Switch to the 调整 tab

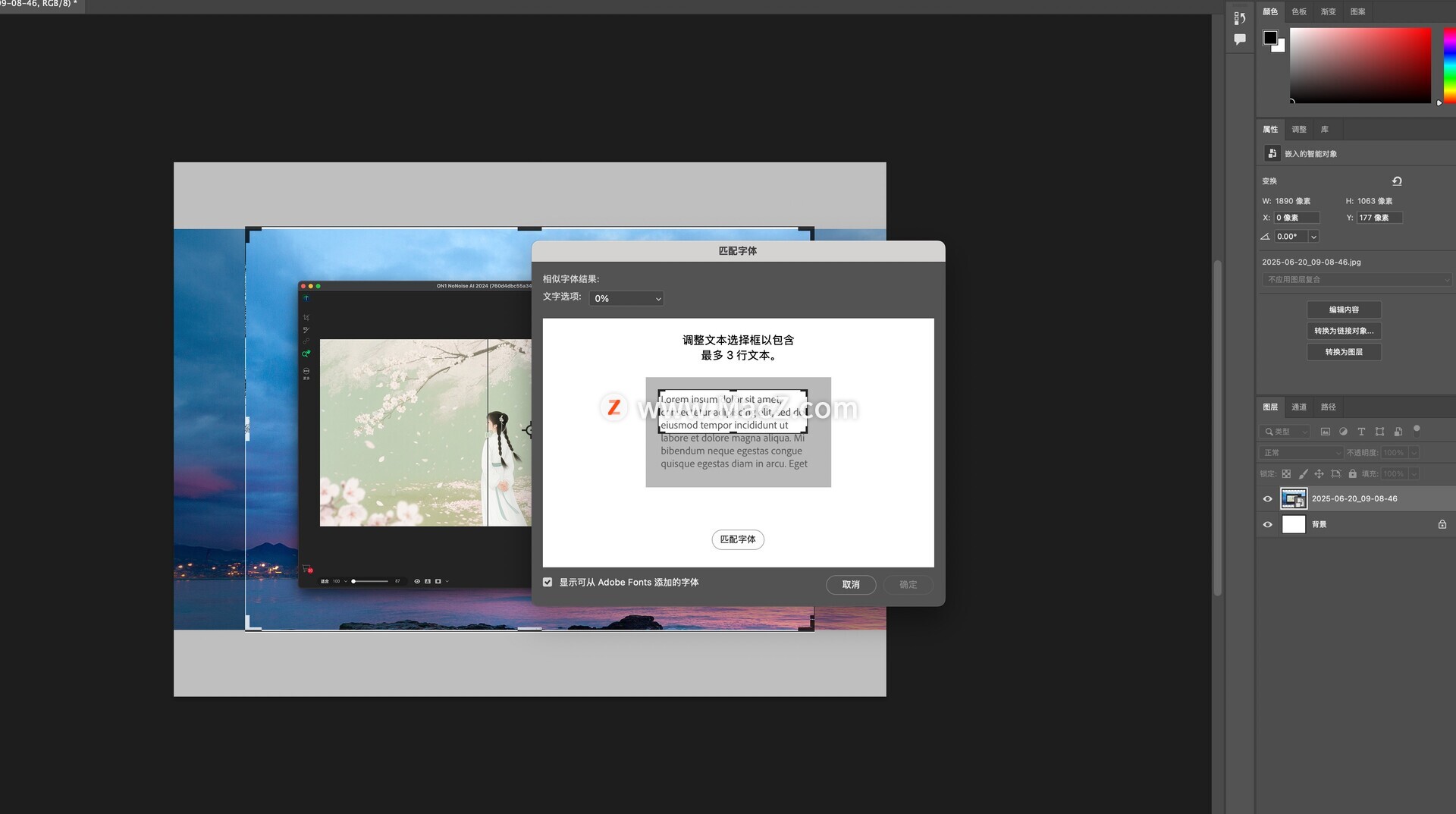pyautogui.click(x=1299, y=130)
